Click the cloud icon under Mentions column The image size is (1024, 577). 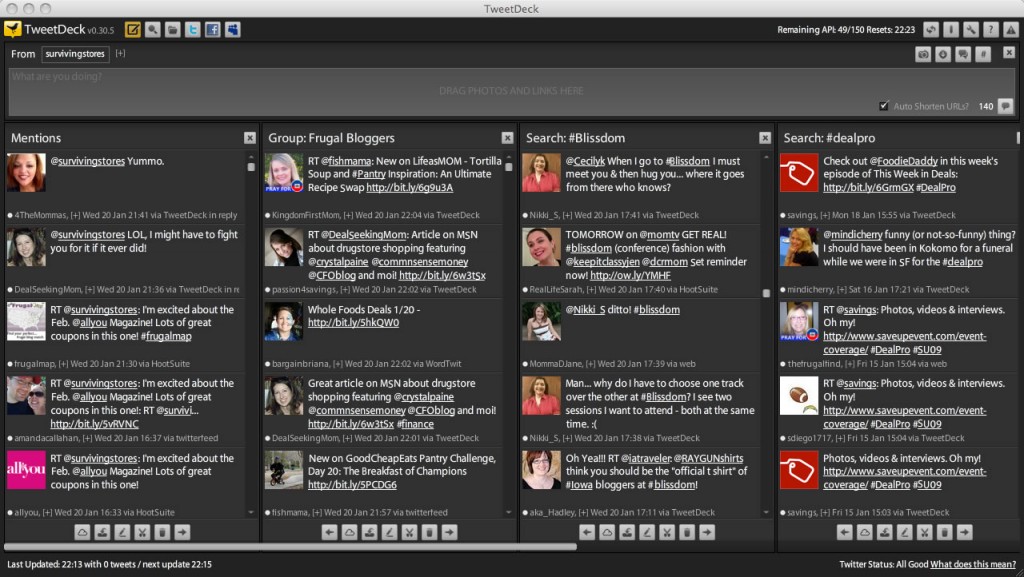pyautogui.click(x=82, y=533)
